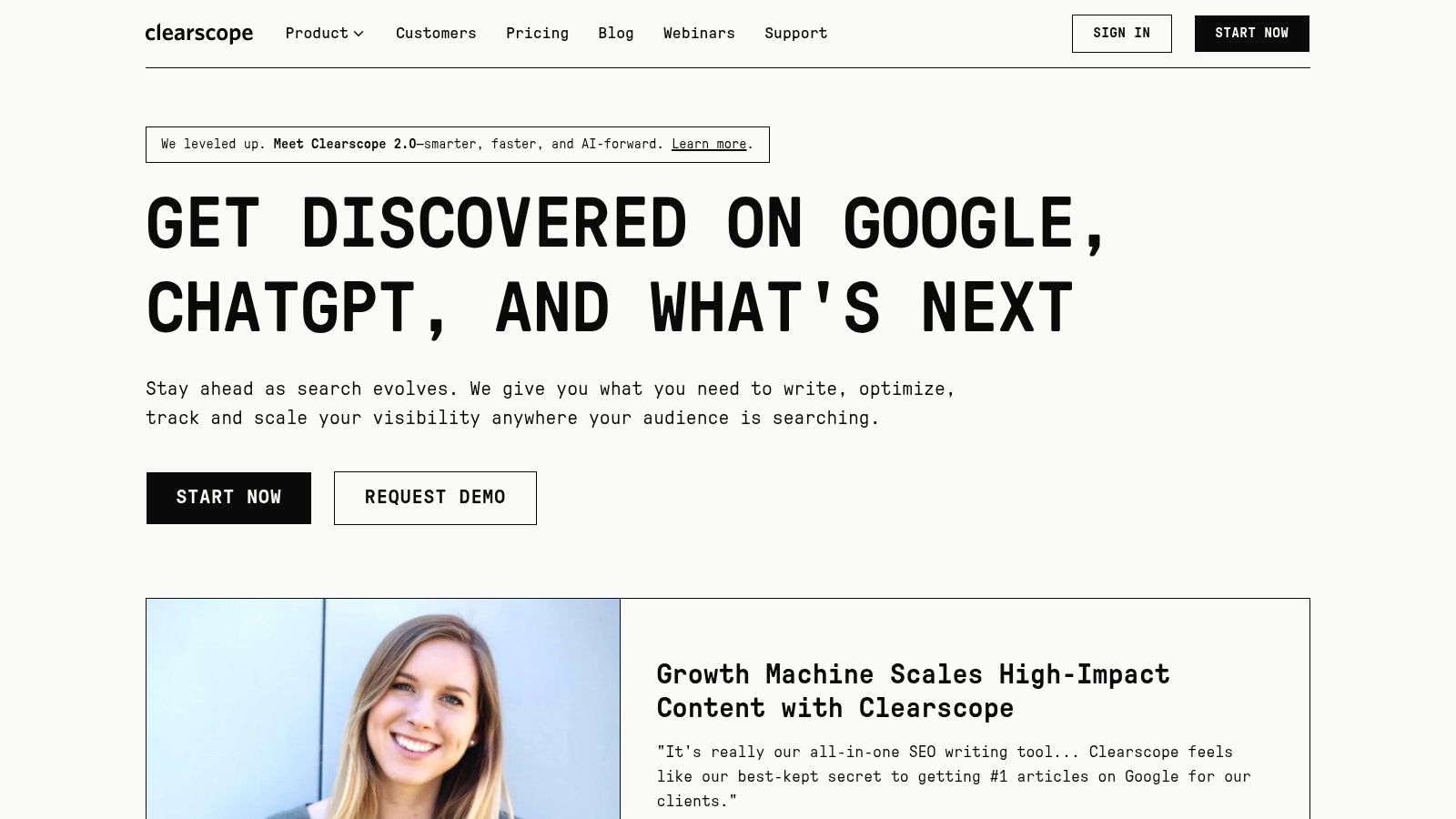
Task: Follow the Learn more link
Action: click(x=709, y=145)
